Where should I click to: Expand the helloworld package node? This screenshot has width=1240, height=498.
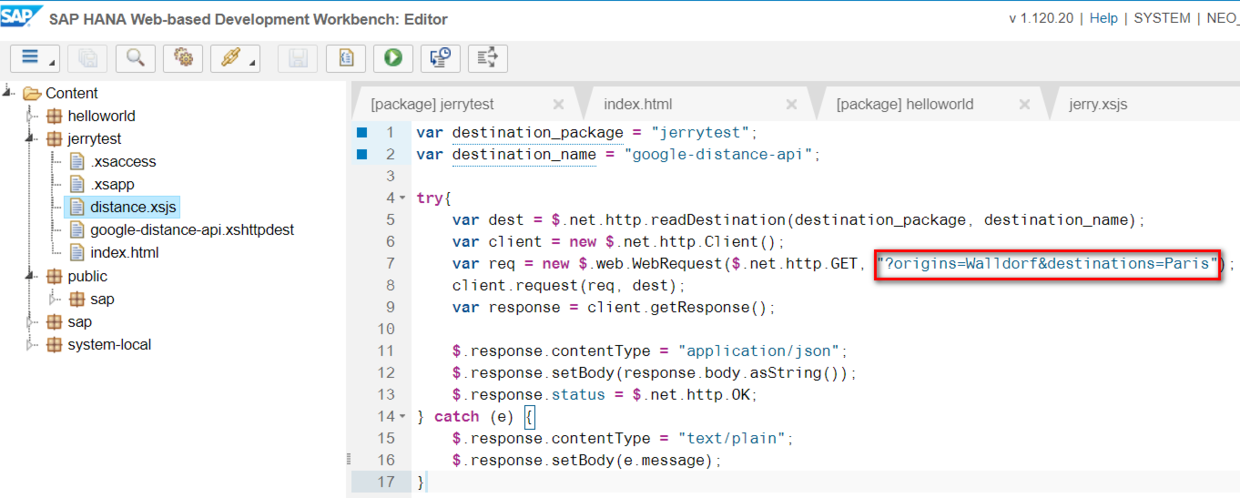click(31, 116)
